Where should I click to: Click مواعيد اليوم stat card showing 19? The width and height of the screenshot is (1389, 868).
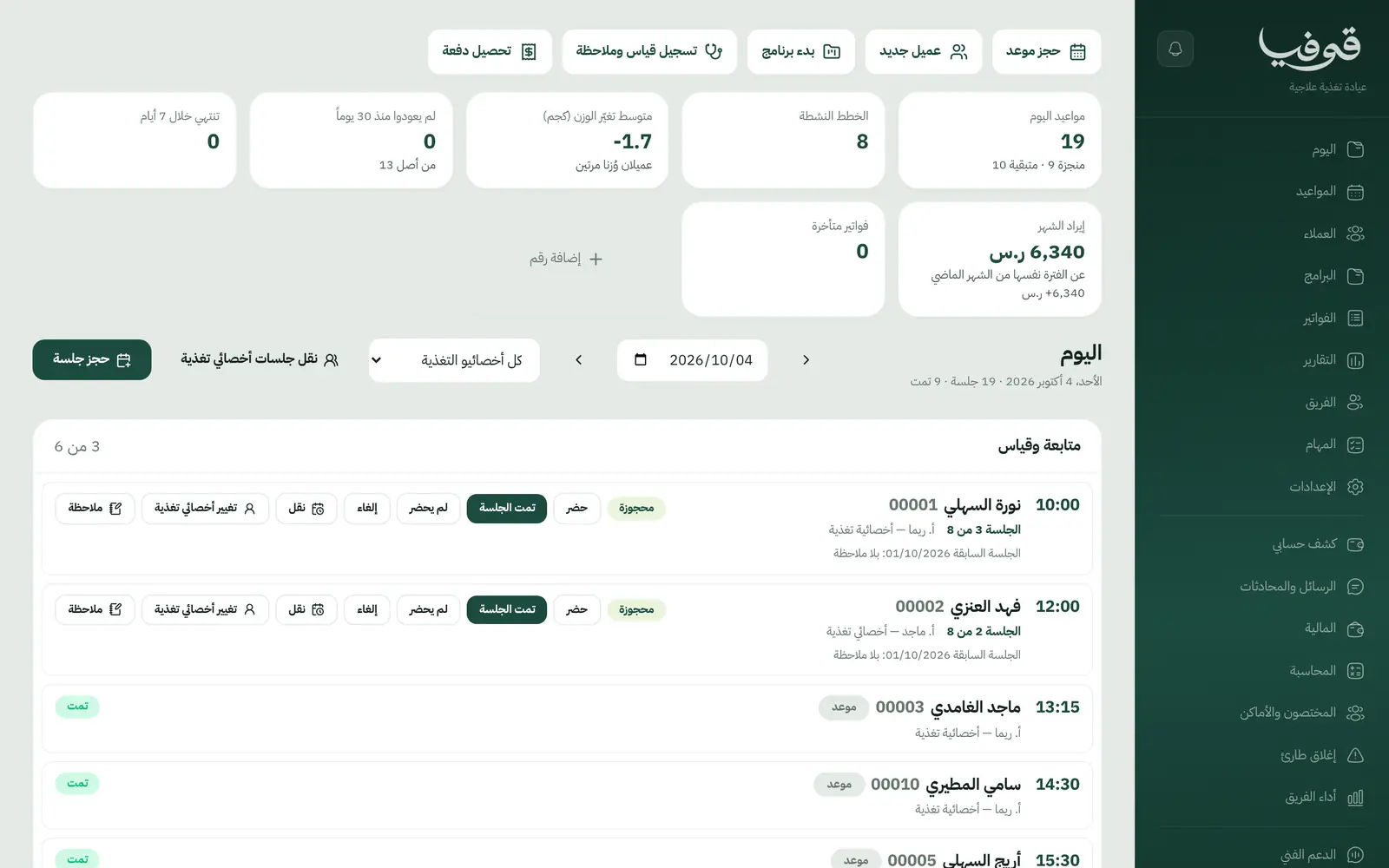click(999, 141)
